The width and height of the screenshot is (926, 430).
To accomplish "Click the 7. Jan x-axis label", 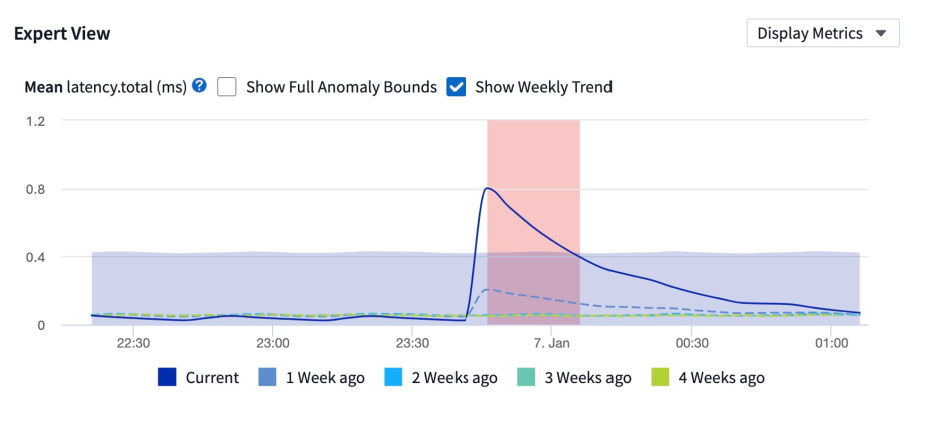I will [550, 343].
